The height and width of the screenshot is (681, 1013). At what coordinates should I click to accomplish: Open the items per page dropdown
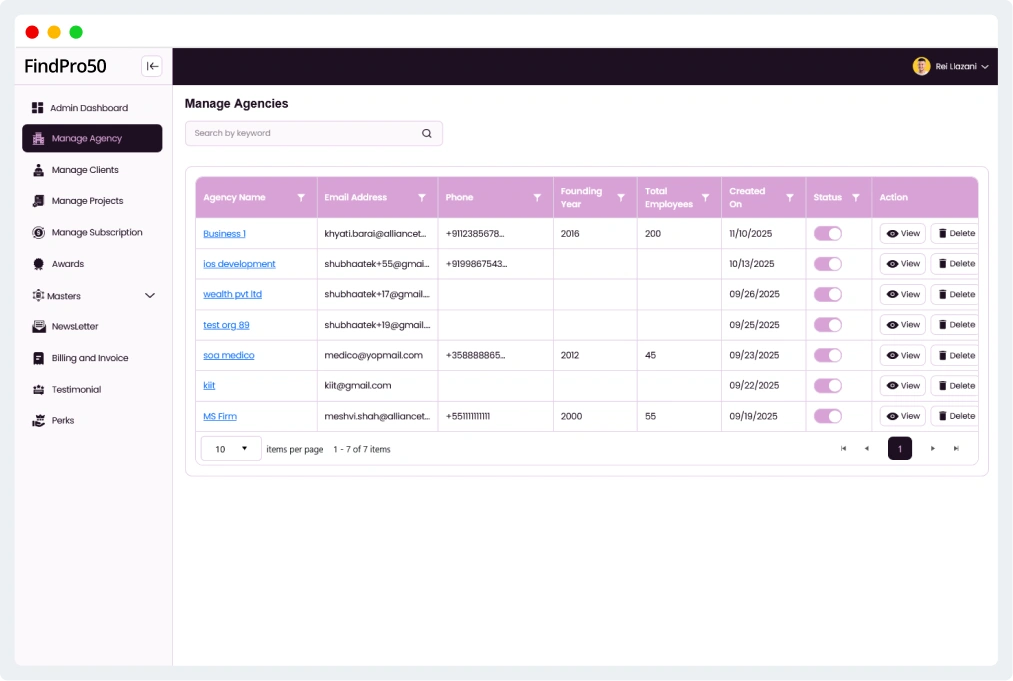pyautogui.click(x=231, y=449)
